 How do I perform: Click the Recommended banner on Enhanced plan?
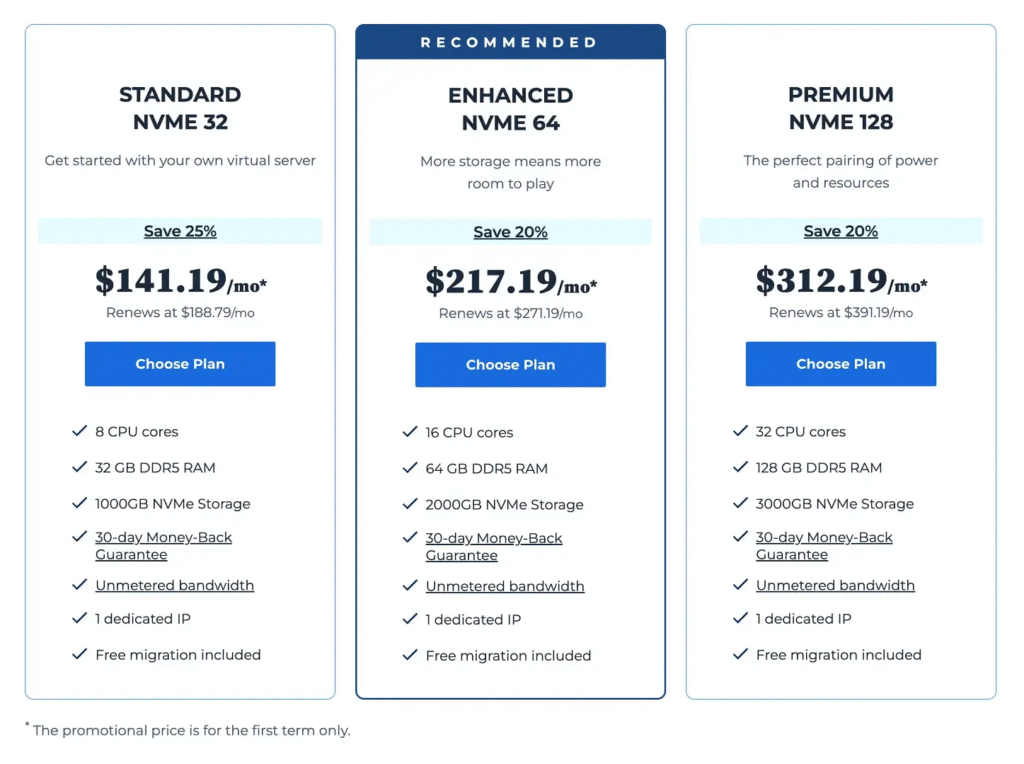510,43
